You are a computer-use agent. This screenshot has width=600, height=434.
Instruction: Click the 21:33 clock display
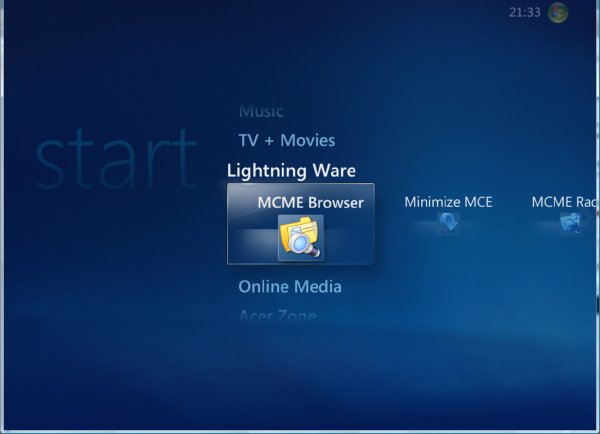(525, 12)
